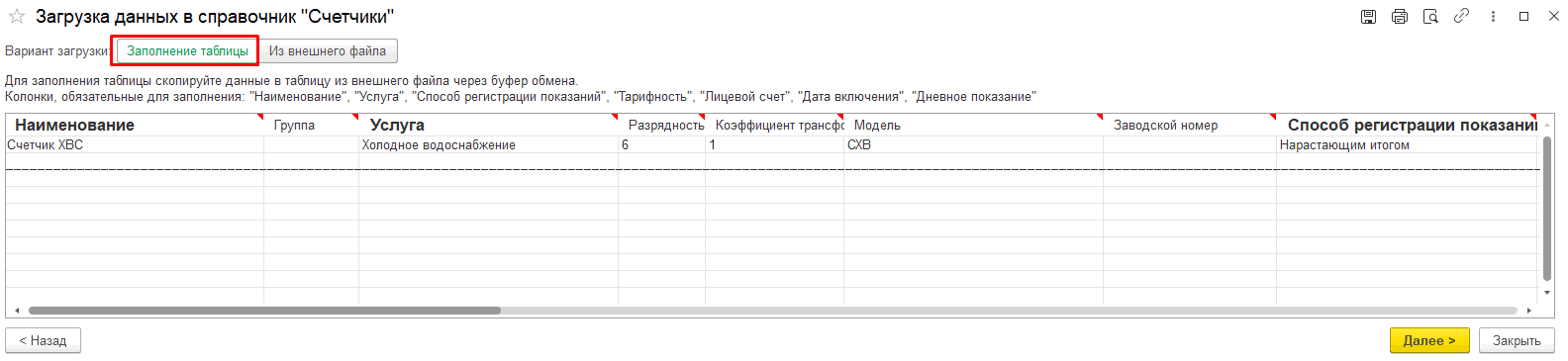The width and height of the screenshot is (1568, 361).
Task: Click the 'Заводской номер' column header
Action: point(1190,125)
